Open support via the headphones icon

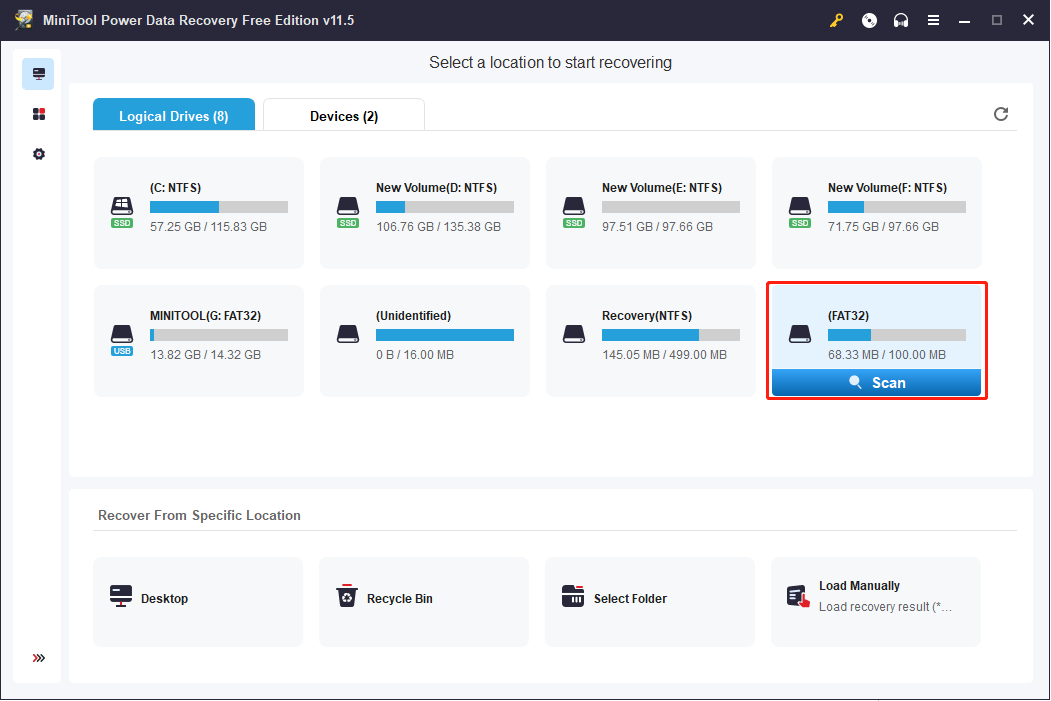[x=901, y=20]
